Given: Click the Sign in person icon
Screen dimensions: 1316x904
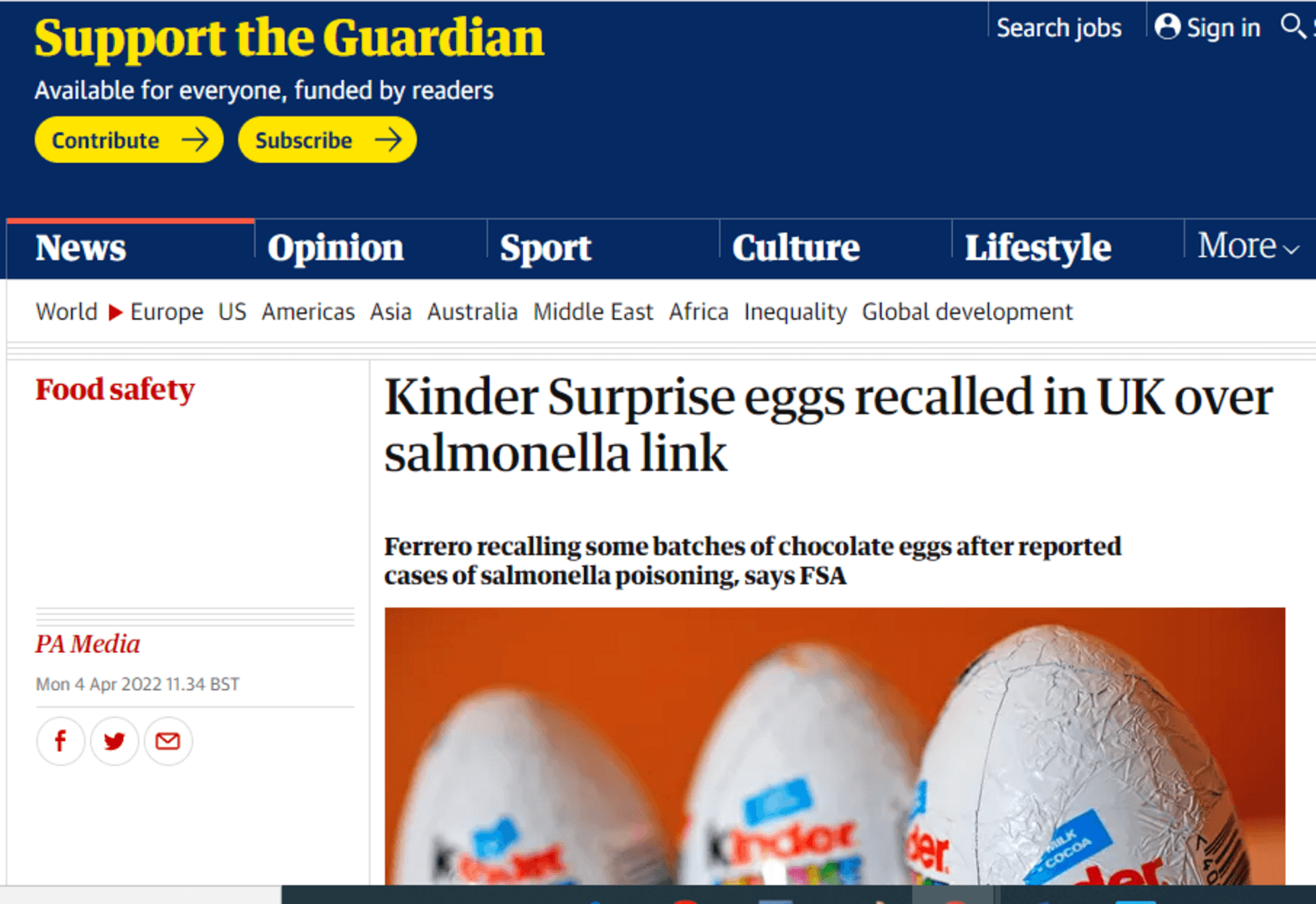Looking at the screenshot, I should [1166, 26].
